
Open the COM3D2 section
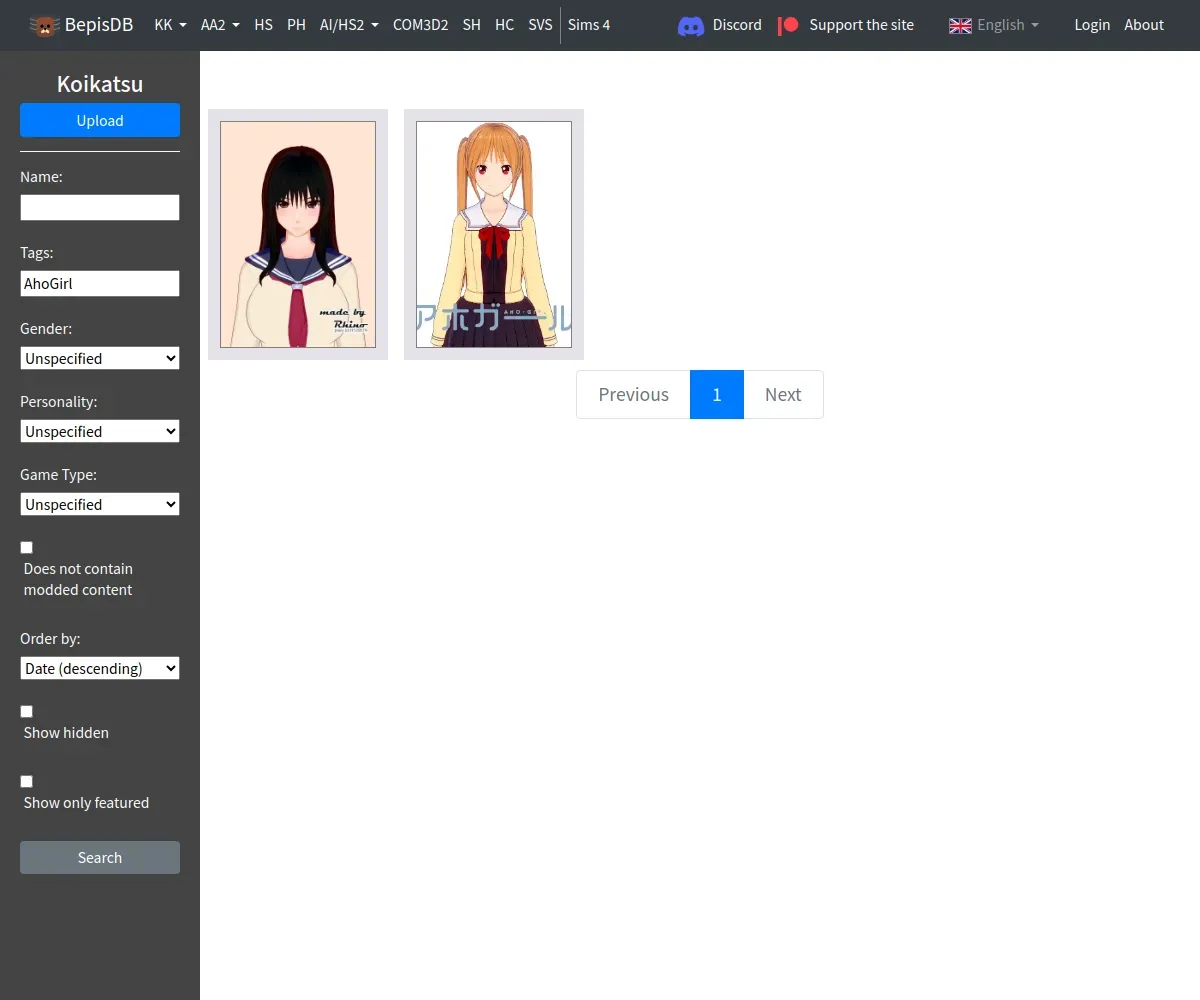click(x=420, y=25)
